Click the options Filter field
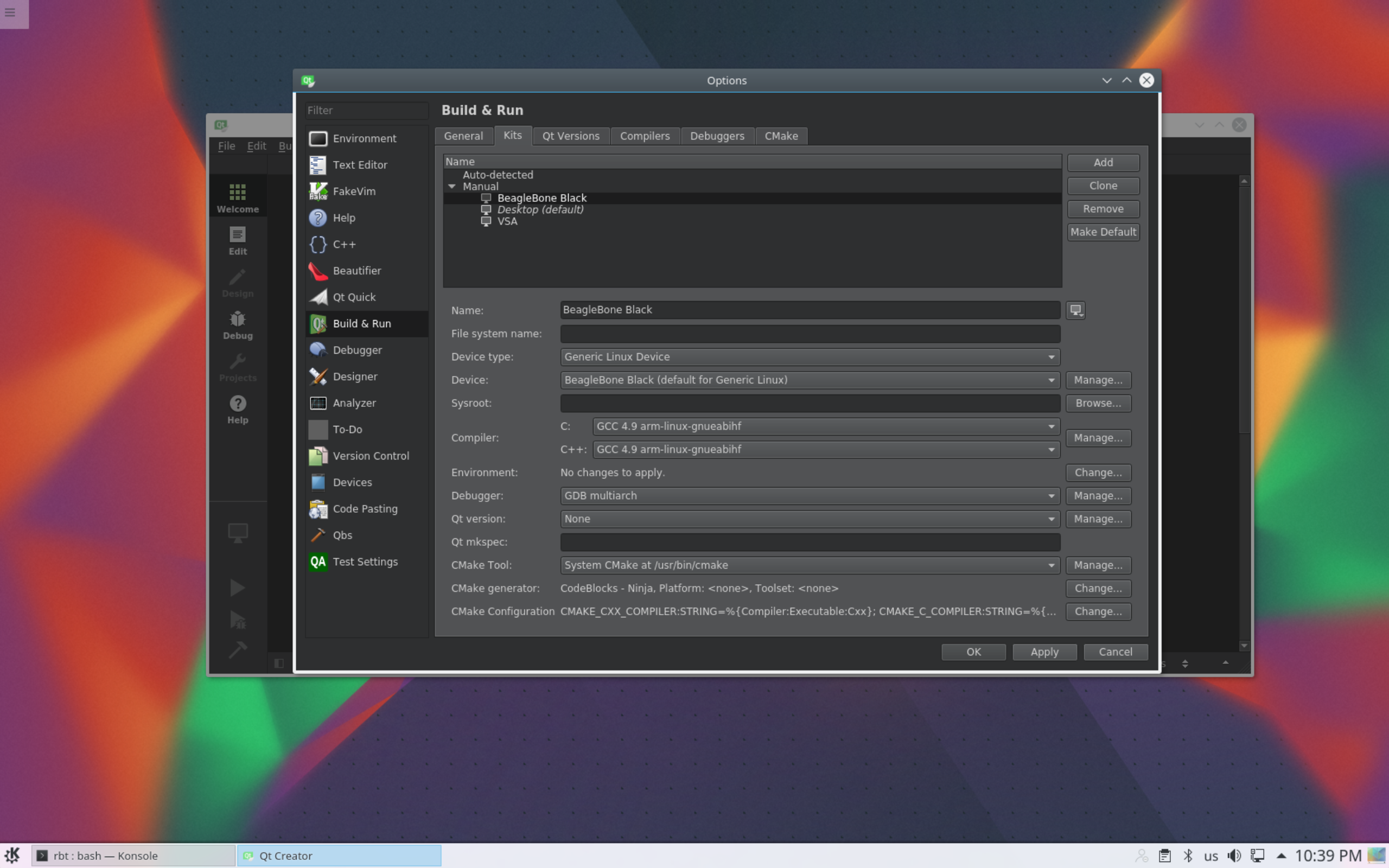 [367, 110]
